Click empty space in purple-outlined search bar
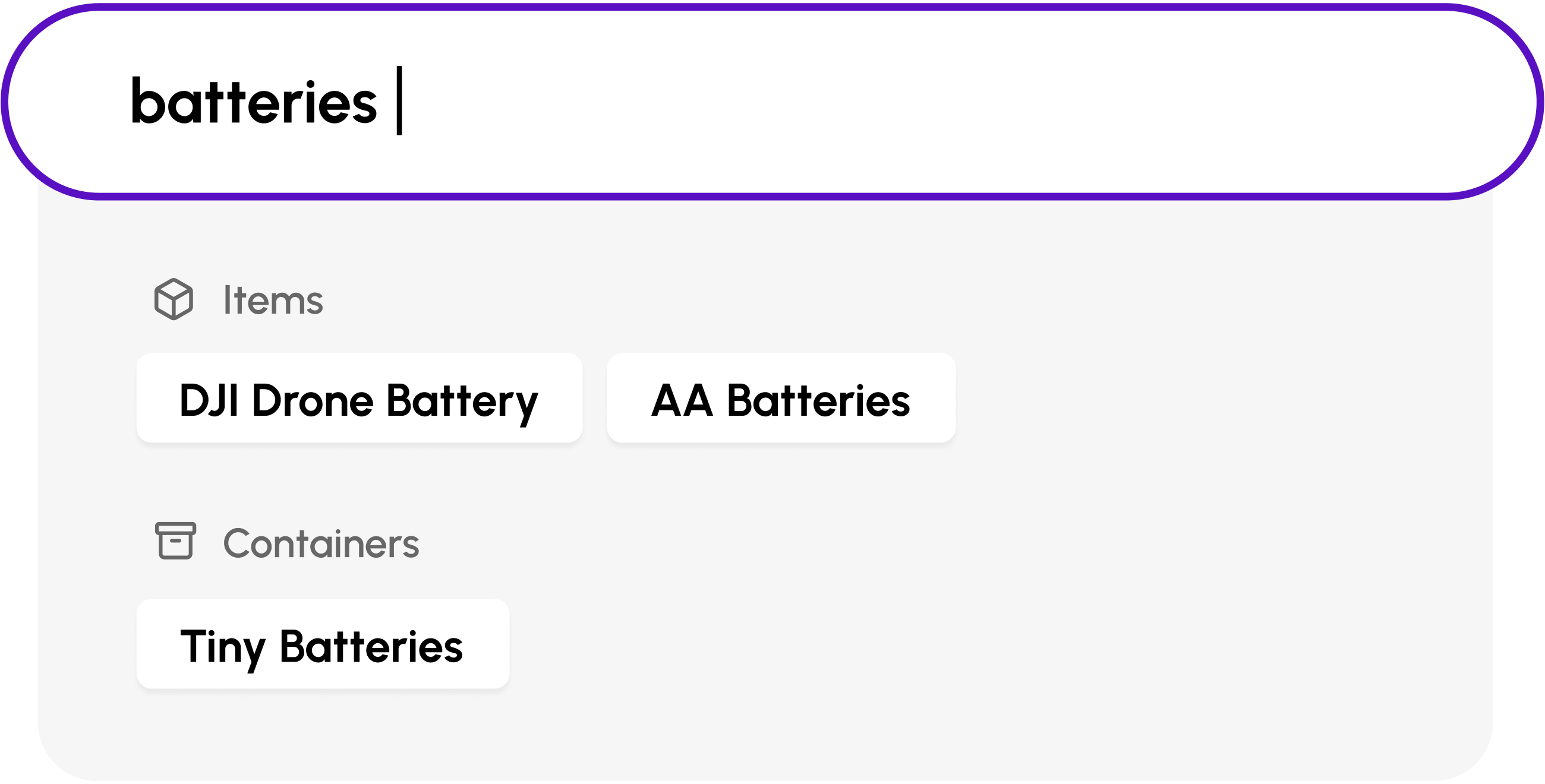This screenshot has height=784, width=1545. point(960,102)
